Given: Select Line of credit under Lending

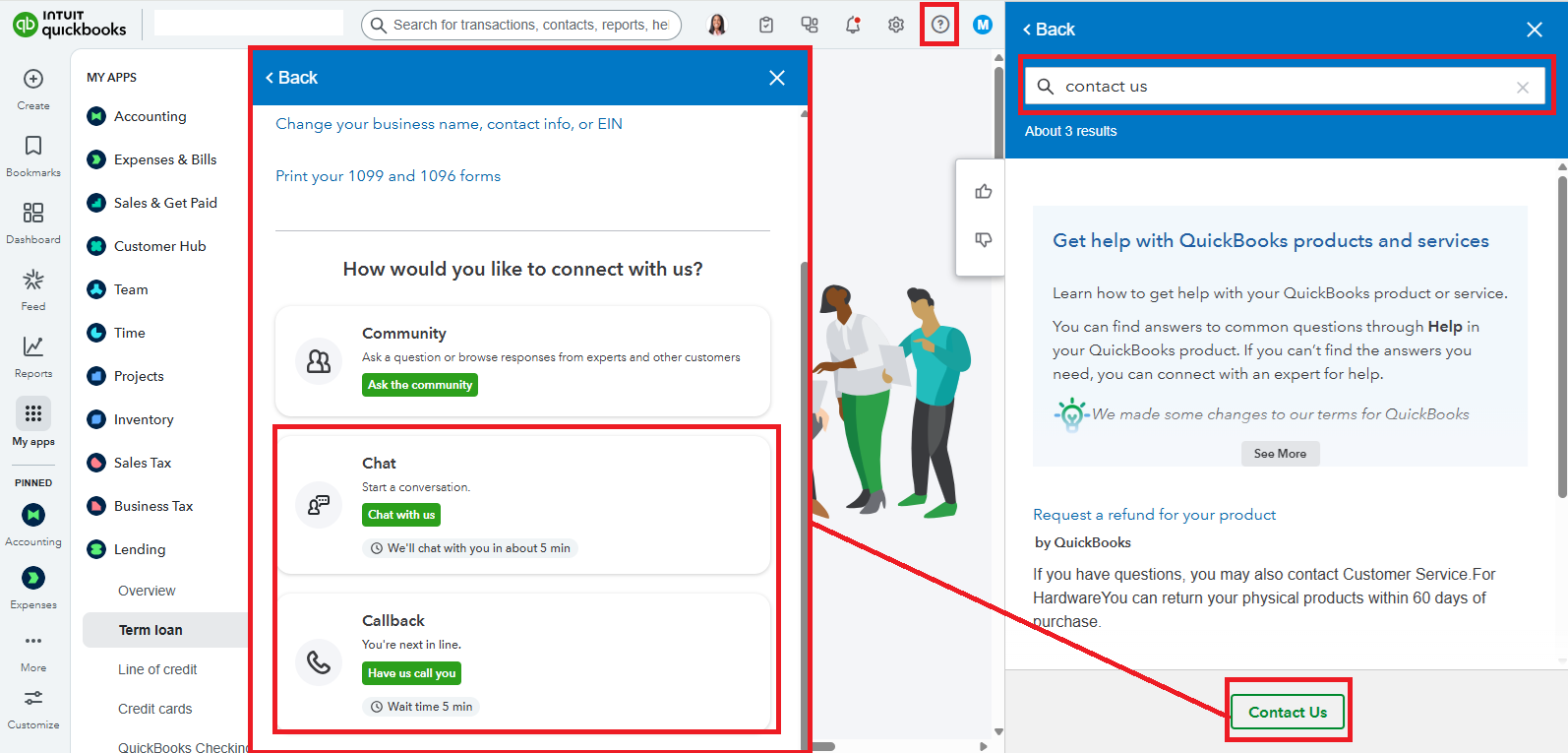Looking at the screenshot, I should [x=157, y=669].
